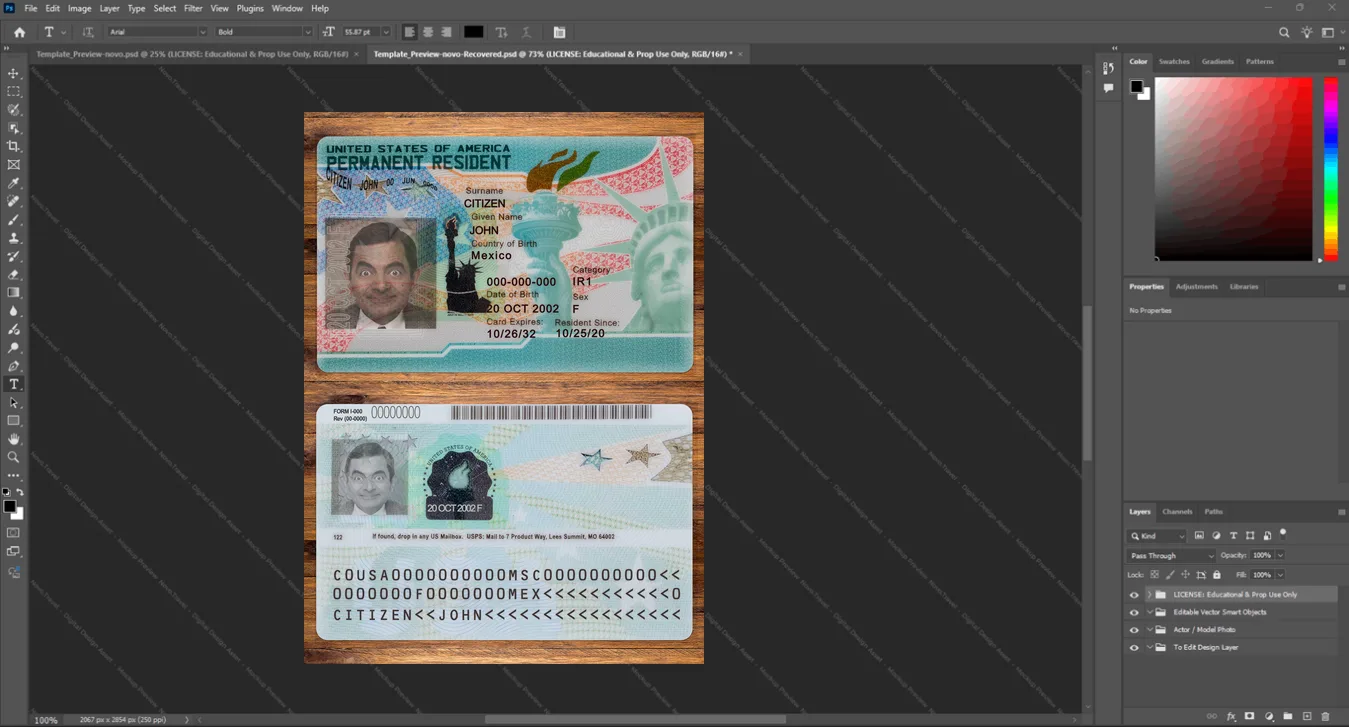Switch to the Swatches panel tab
The image size is (1349, 727).
(1174, 62)
